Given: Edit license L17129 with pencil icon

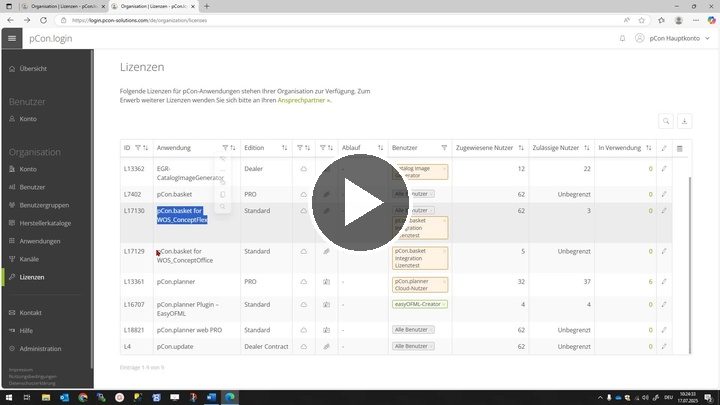Looking at the screenshot, I should point(664,251).
